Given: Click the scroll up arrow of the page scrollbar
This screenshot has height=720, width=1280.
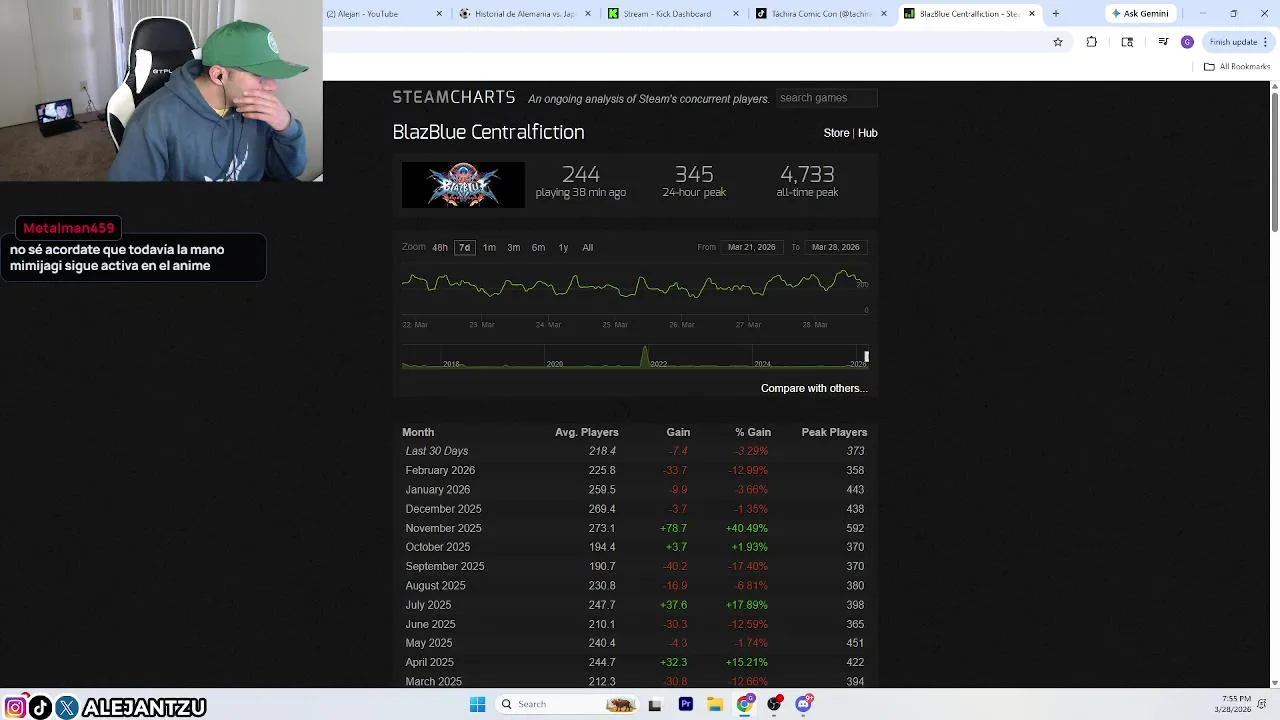Looking at the screenshot, I should coord(1274,86).
